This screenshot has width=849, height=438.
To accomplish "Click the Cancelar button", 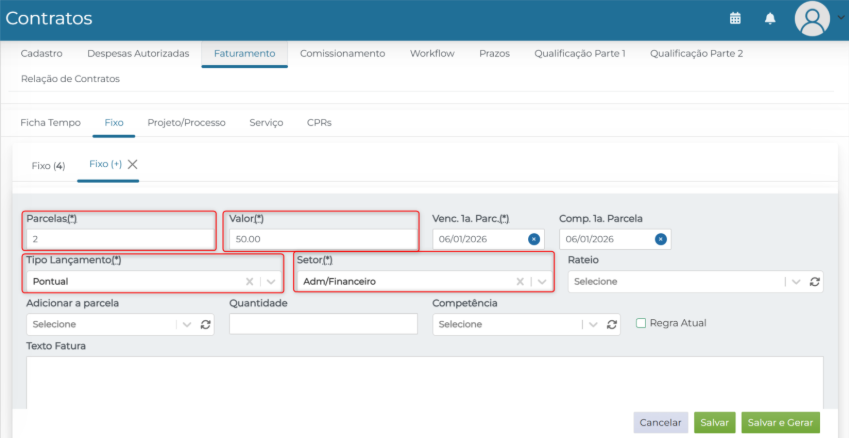I will pyautogui.click(x=661, y=422).
